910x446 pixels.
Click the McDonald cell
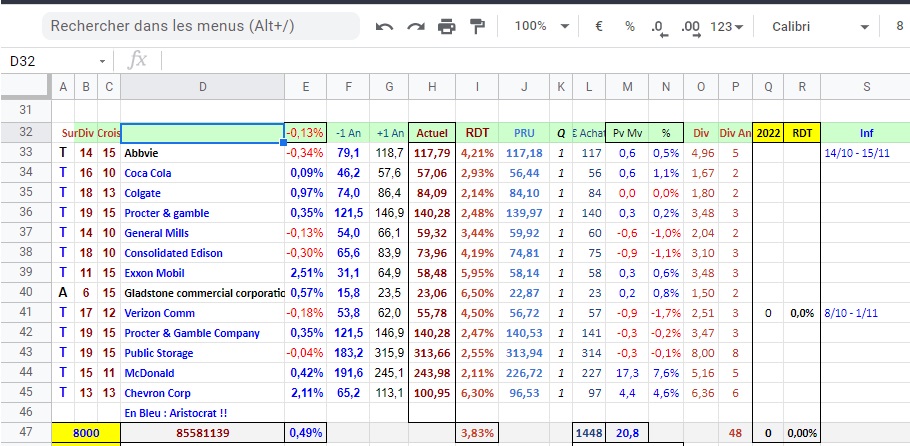click(203, 373)
